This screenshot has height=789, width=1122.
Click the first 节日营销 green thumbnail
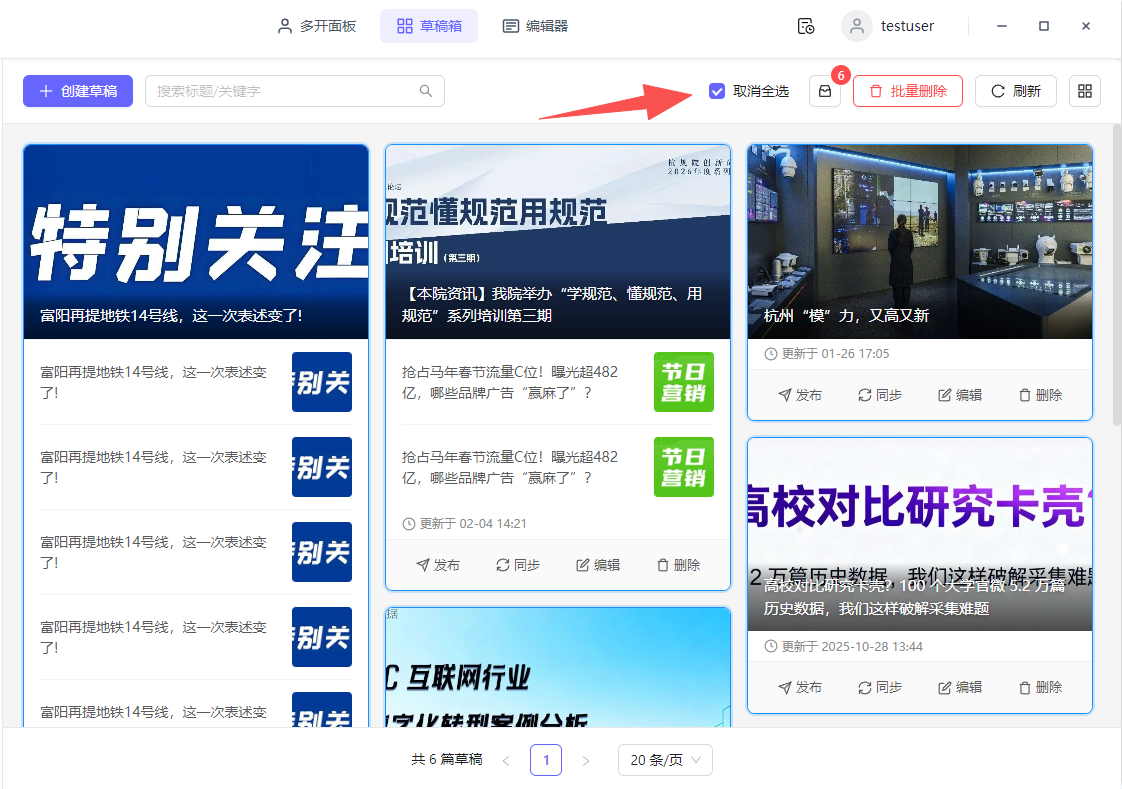(684, 382)
